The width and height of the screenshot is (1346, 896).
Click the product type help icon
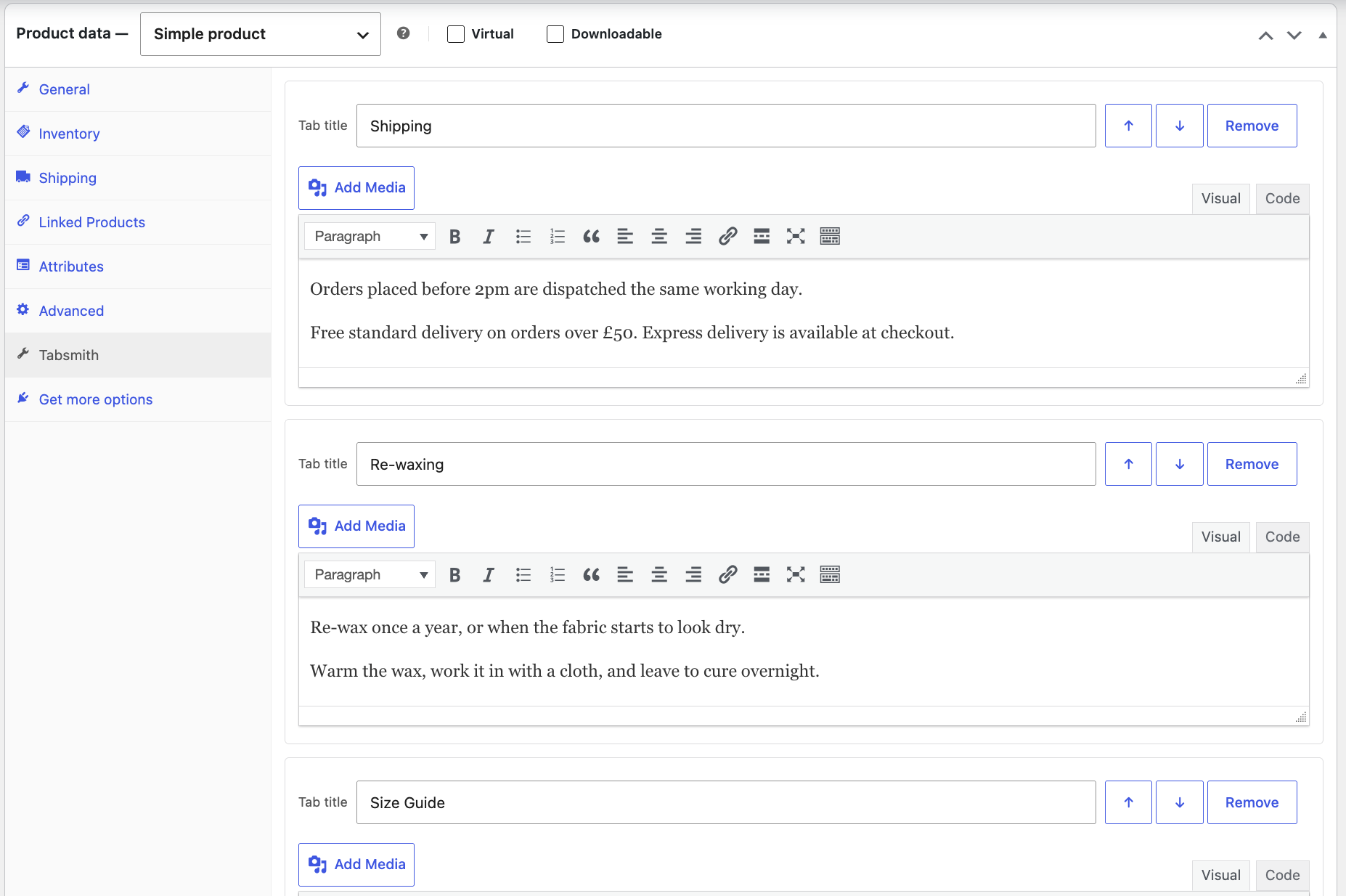[x=404, y=33]
